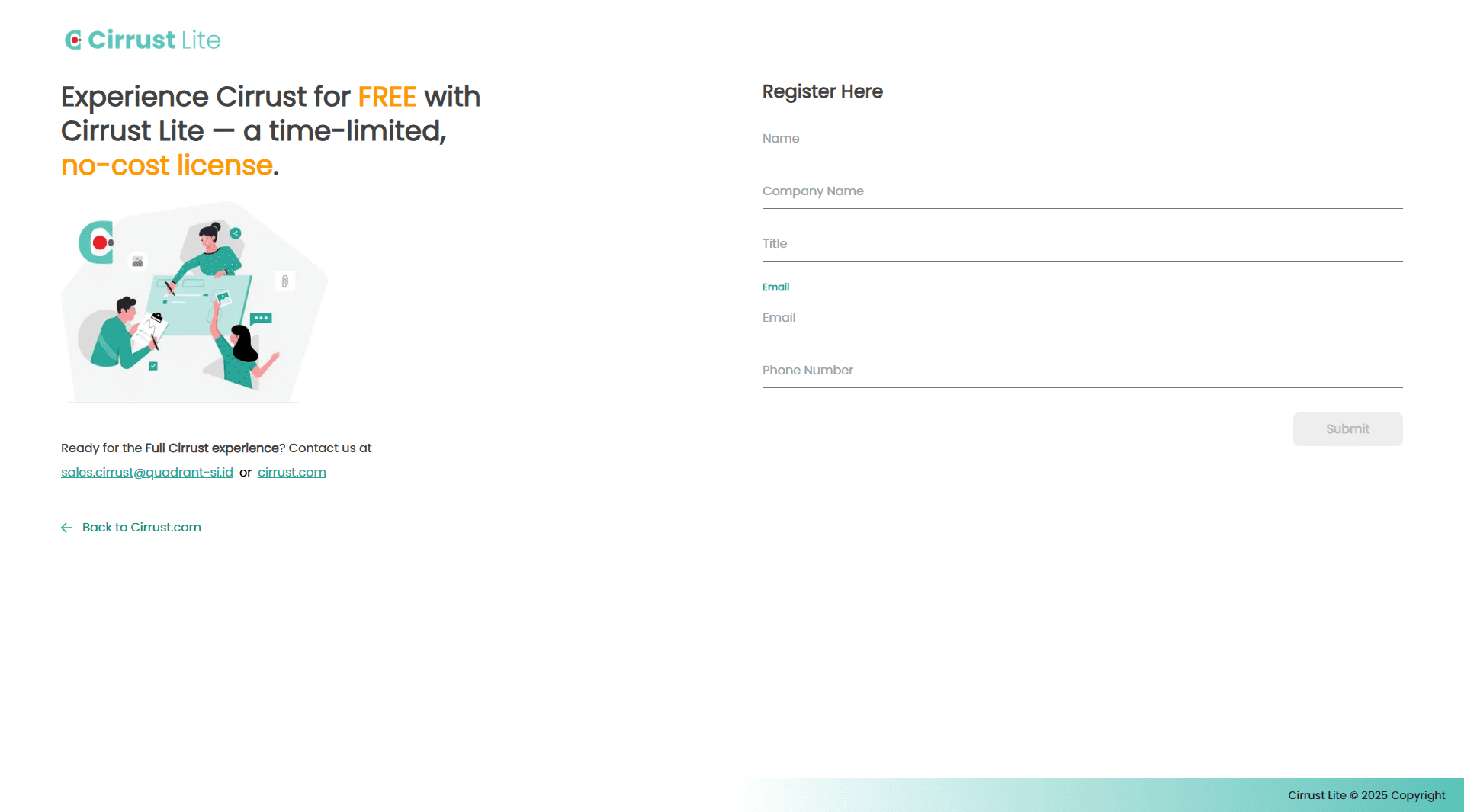The height and width of the screenshot is (812, 1464).
Task: Click the back arrow icon beside Back to Cirrust.com
Action: click(66, 528)
